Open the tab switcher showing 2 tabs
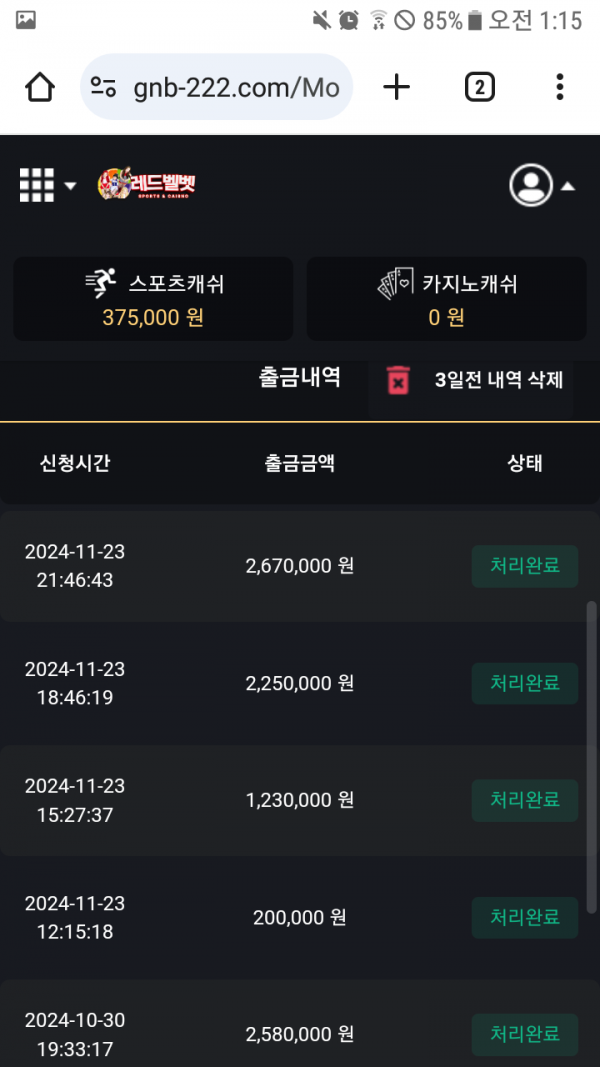The width and height of the screenshot is (600, 1067). coord(479,88)
